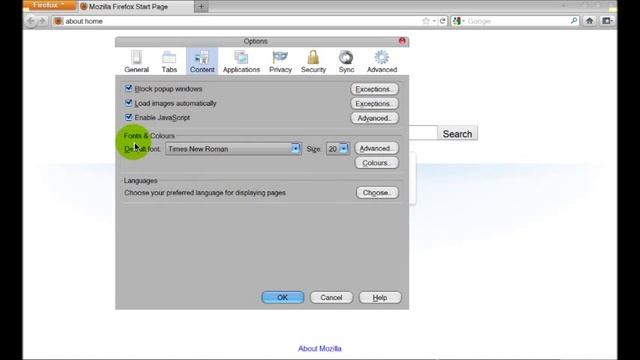Open the Privacy options pane
The height and width of the screenshot is (360, 640).
pyautogui.click(x=280, y=62)
